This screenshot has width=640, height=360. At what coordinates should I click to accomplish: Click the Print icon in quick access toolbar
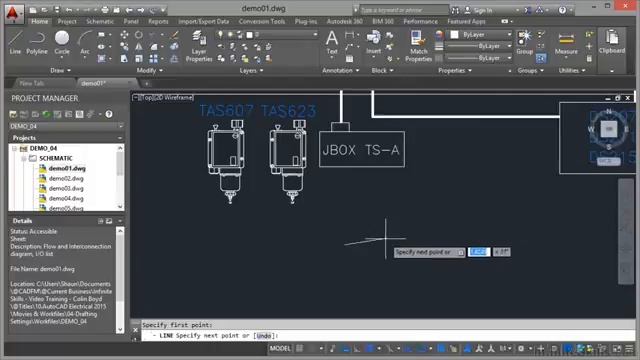105,10
